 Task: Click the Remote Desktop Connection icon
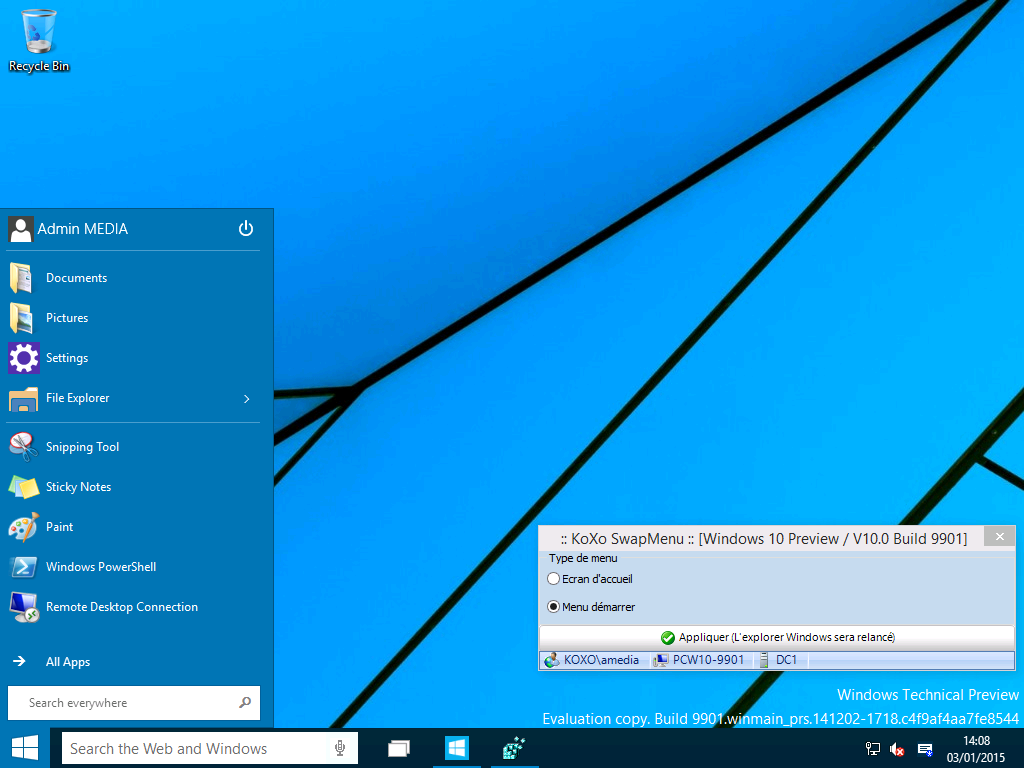click(24, 607)
